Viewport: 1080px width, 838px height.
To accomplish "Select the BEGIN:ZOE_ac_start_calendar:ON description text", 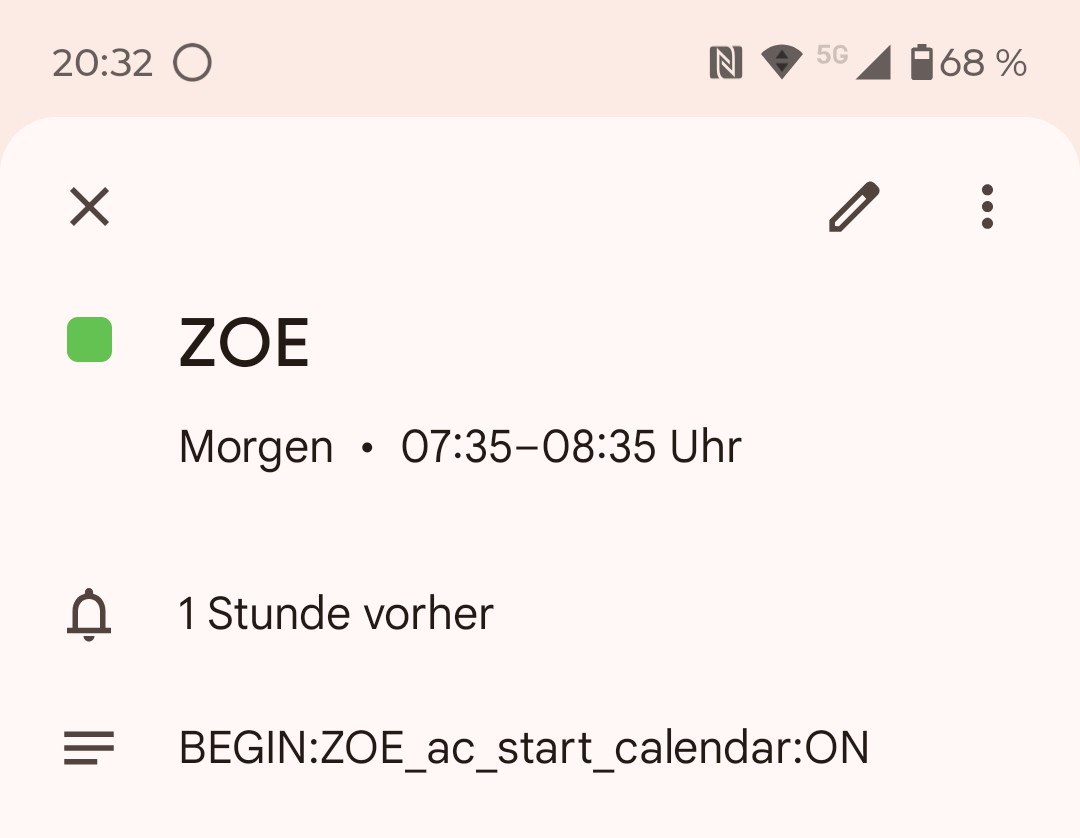I will click(523, 748).
